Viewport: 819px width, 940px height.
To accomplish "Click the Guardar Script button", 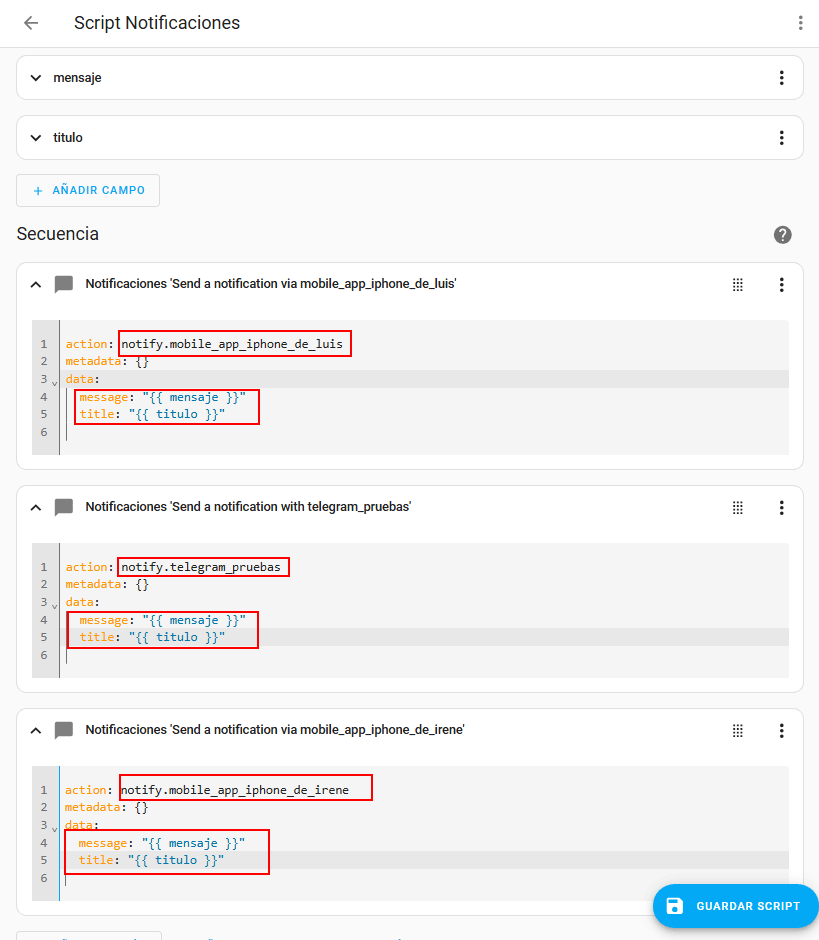I will click(x=735, y=906).
